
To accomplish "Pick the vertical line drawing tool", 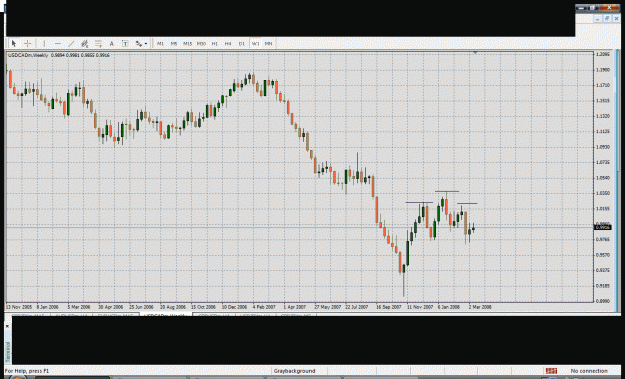I will coord(44,43).
